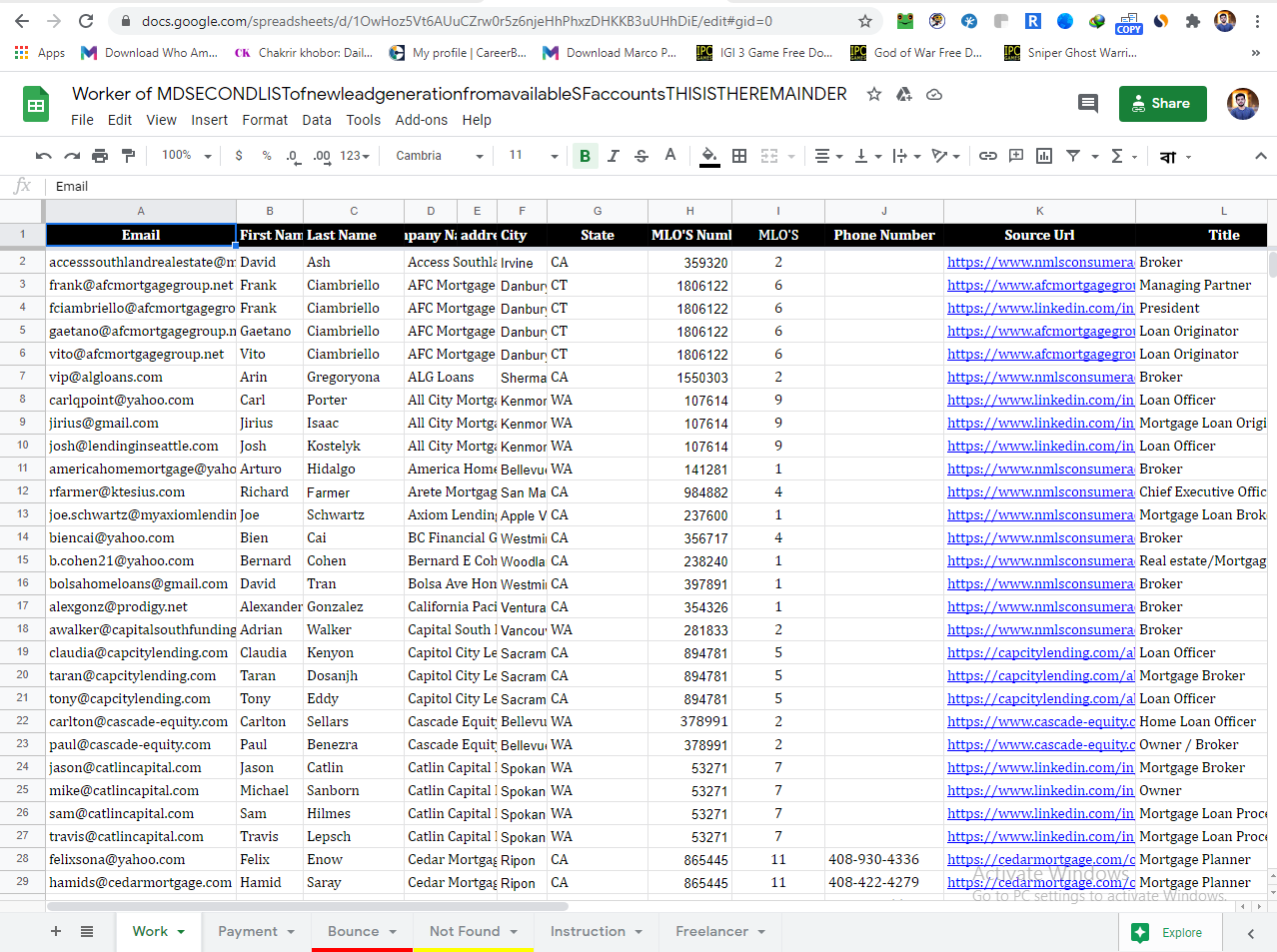The width and height of the screenshot is (1277, 952).
Task: Switch to the Payment sheet tab
Action: pyautogui.click(x=249, y=931)
